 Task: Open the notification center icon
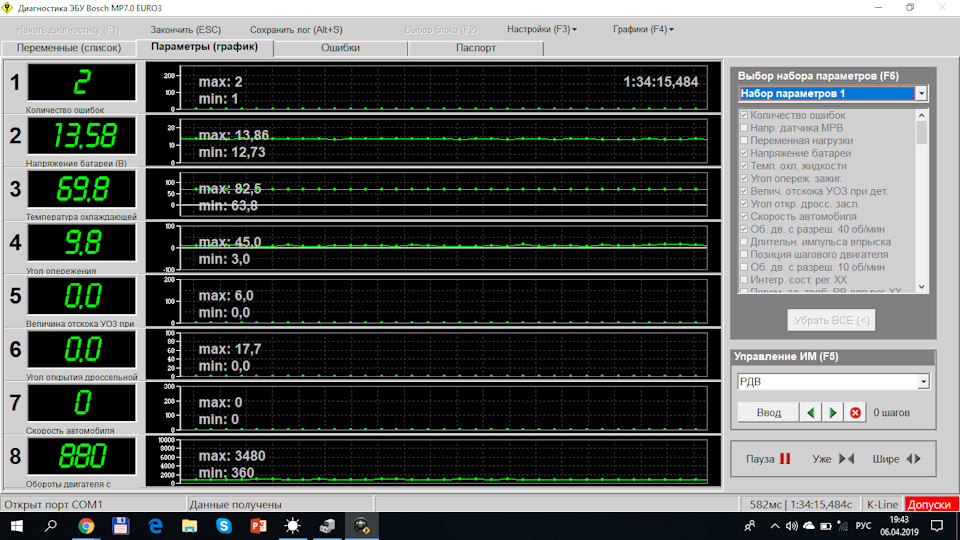coord(937,526)
